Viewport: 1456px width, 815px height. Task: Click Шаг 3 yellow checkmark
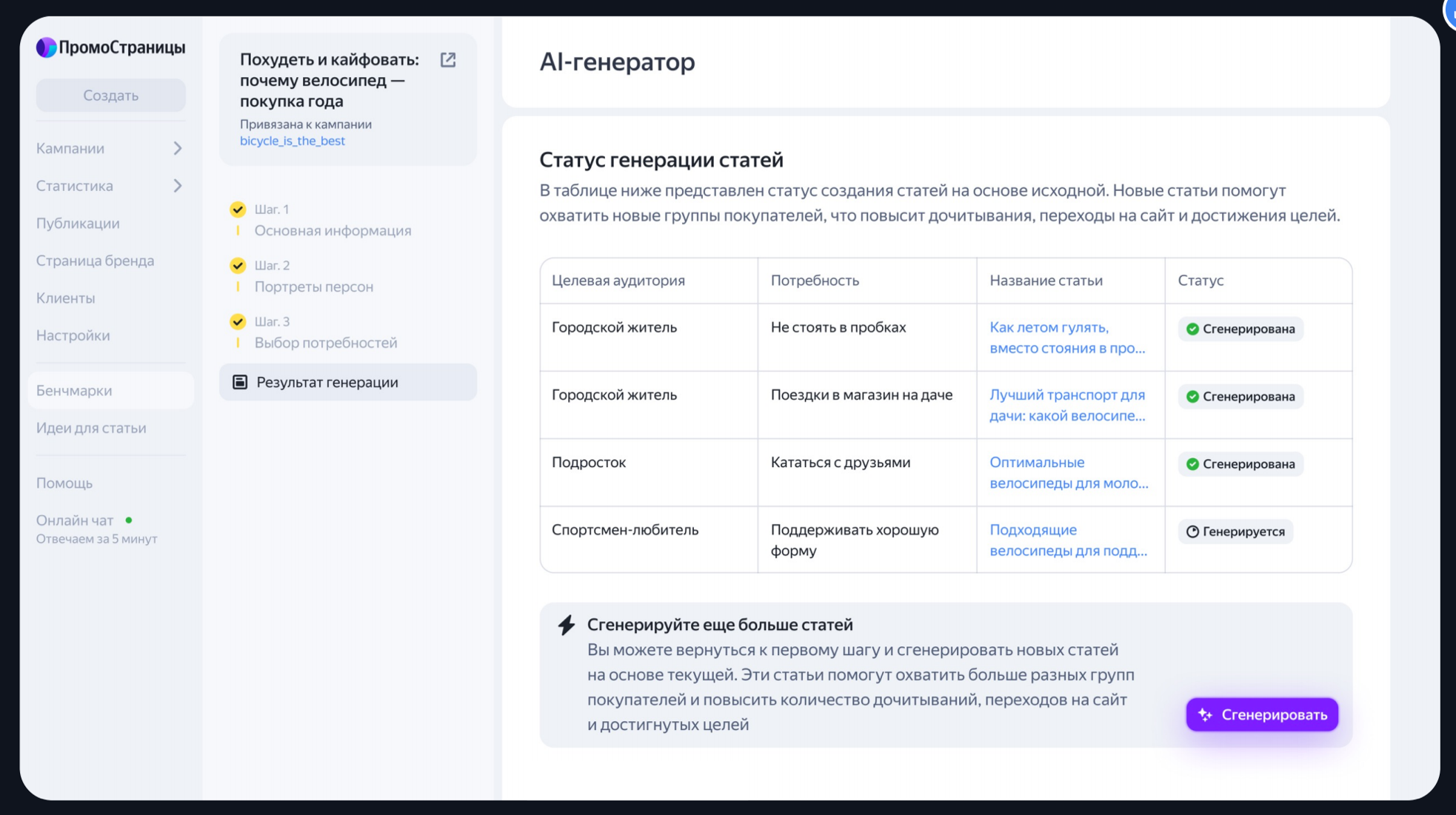[x=238, y=321]
